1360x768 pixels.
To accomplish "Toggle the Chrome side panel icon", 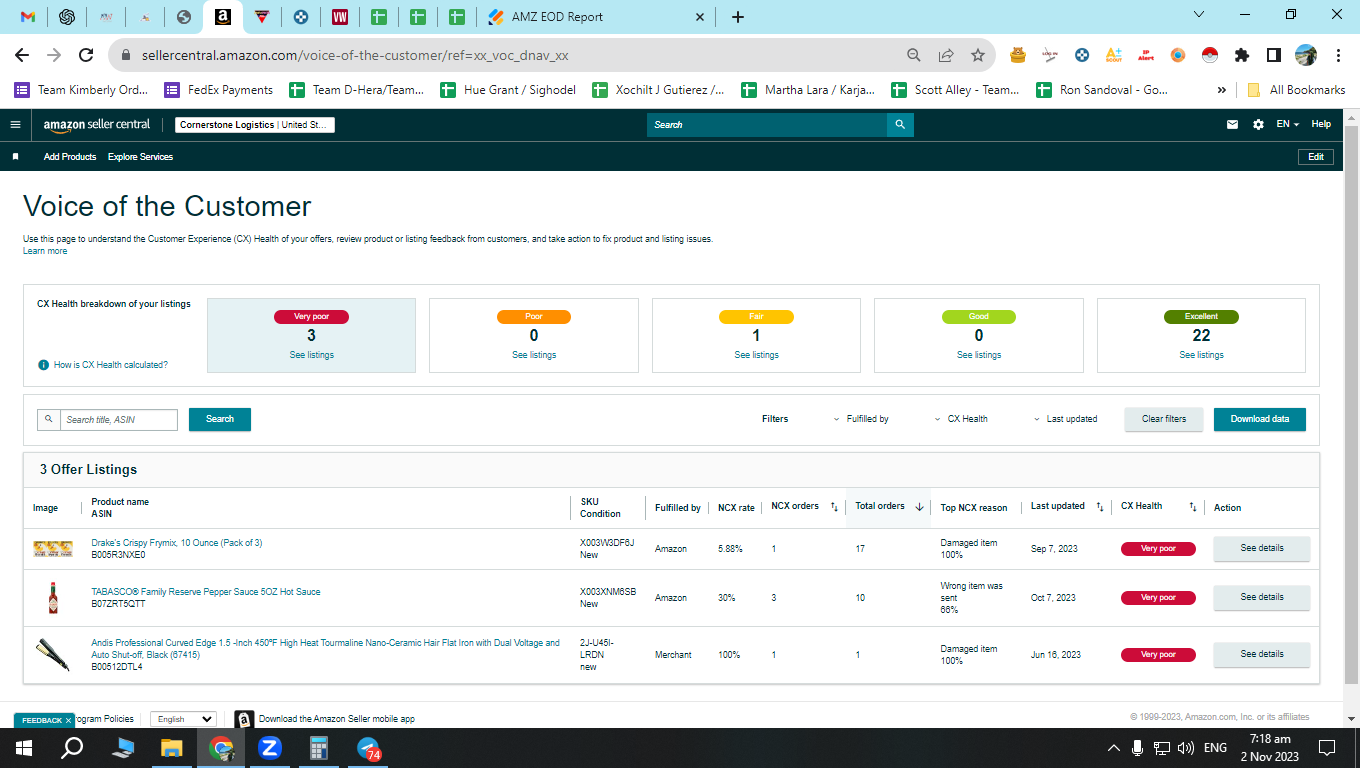I will click(x=1274, y=55).
